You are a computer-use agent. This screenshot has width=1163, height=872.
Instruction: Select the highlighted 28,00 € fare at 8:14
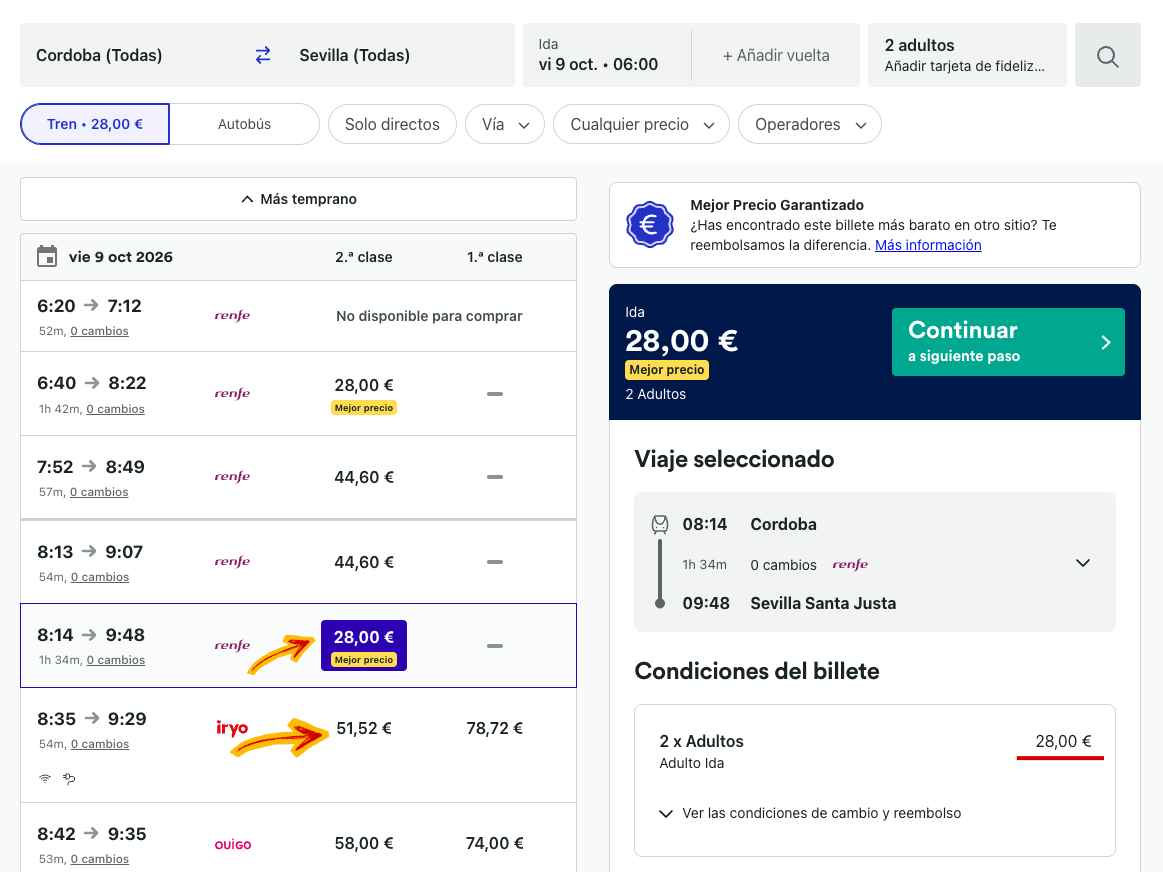363,645
